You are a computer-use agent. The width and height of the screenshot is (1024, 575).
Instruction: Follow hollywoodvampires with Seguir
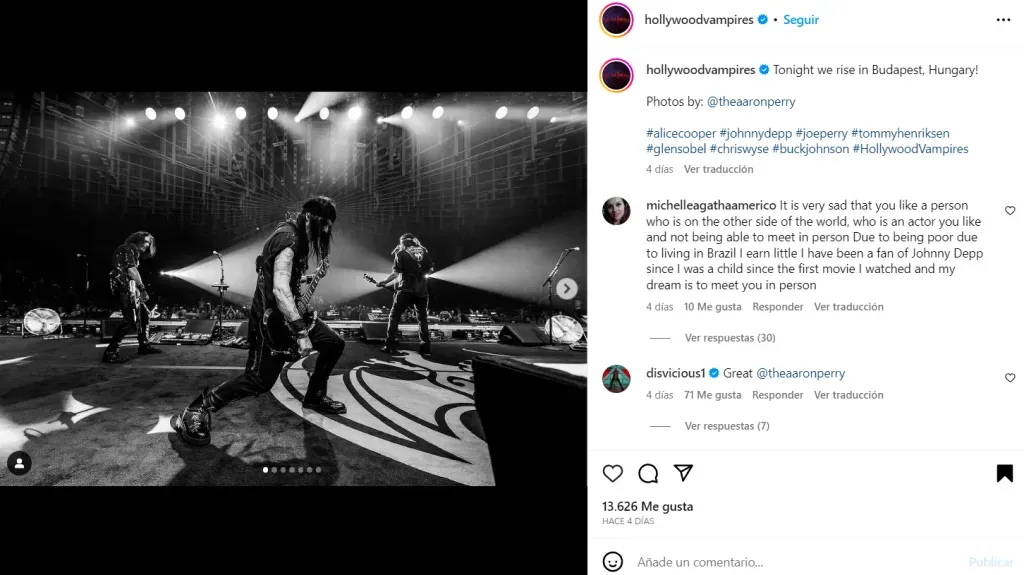click(800, 20)
